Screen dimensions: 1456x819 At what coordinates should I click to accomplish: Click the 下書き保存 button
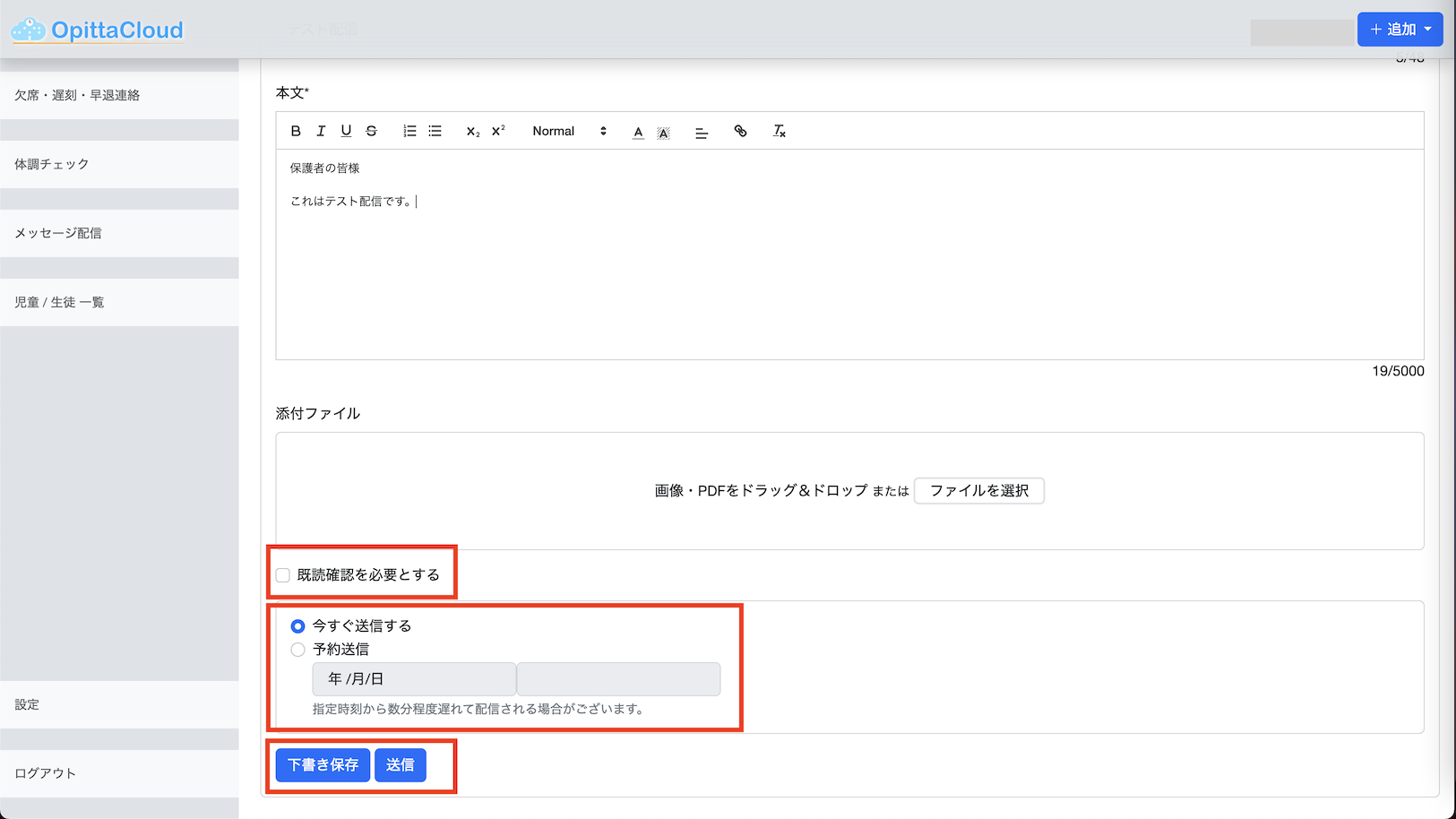click(x=323, y=765)
